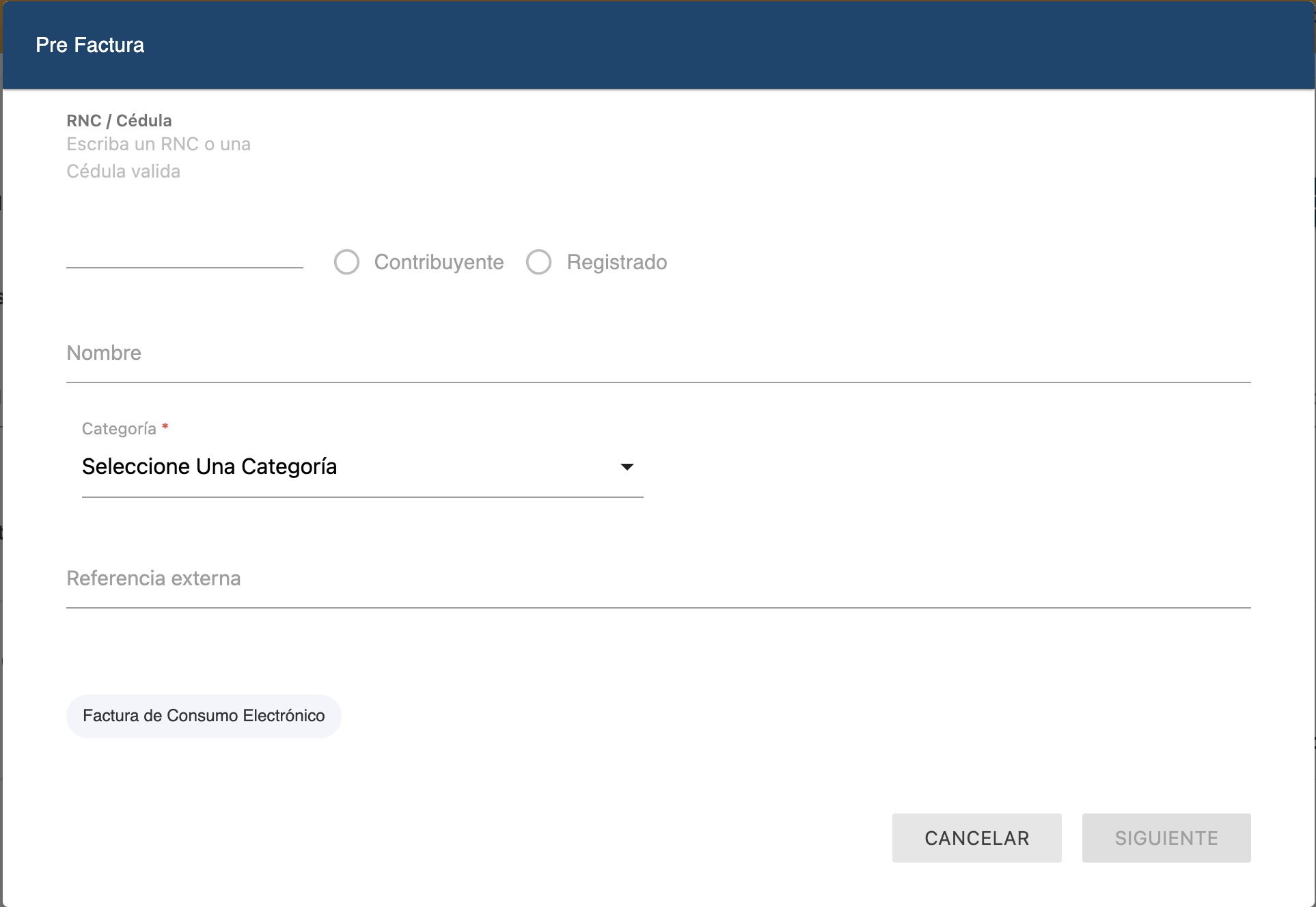Click the red required asterisk by Categoría
The height and width of the screenshot is (907, 1316).
(165, 427)
